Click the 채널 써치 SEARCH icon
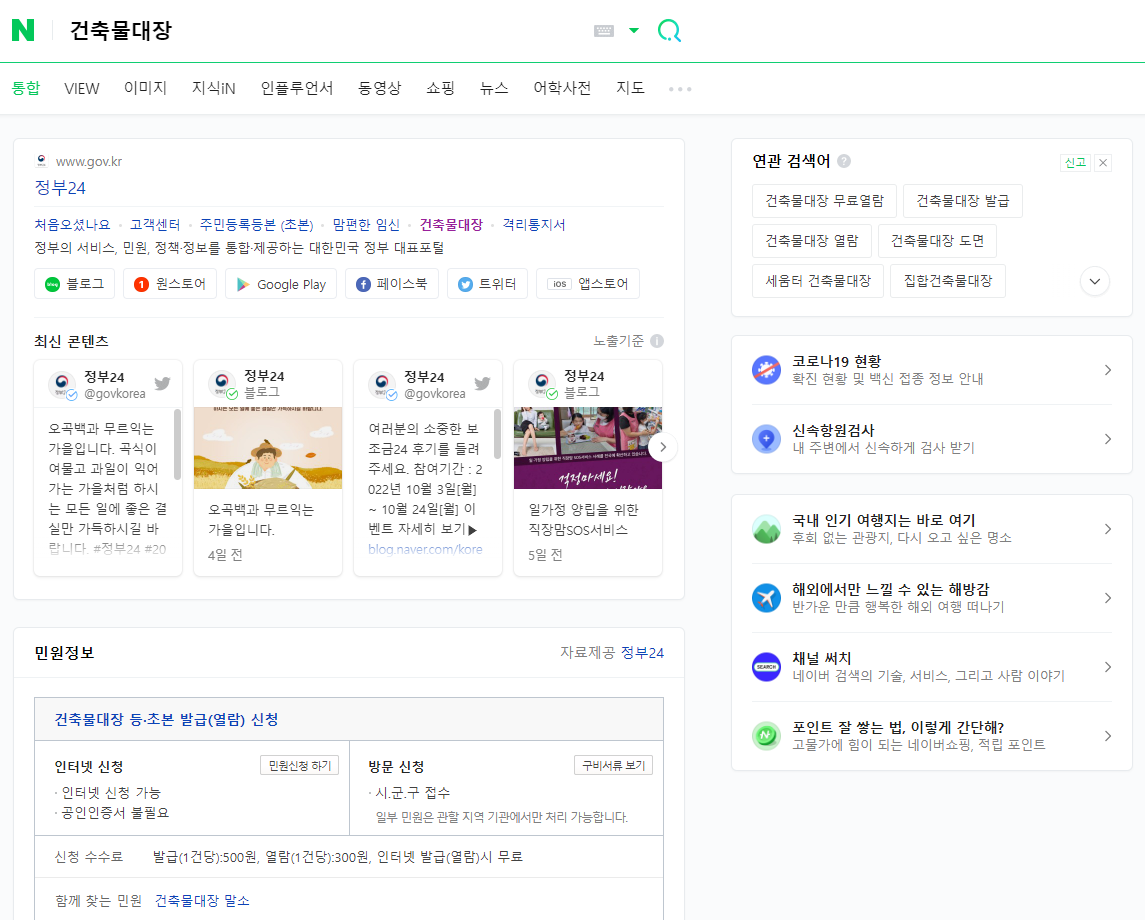Screen dimensions: 1145x920 766,667
